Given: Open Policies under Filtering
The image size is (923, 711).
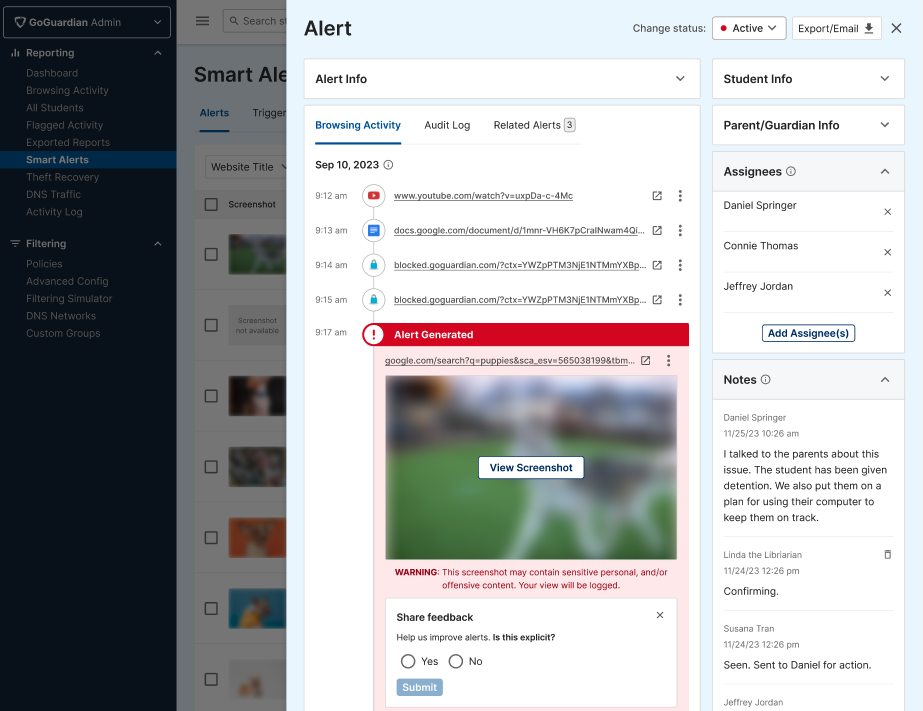Looking at the screenshot, I should coord(44,264).
